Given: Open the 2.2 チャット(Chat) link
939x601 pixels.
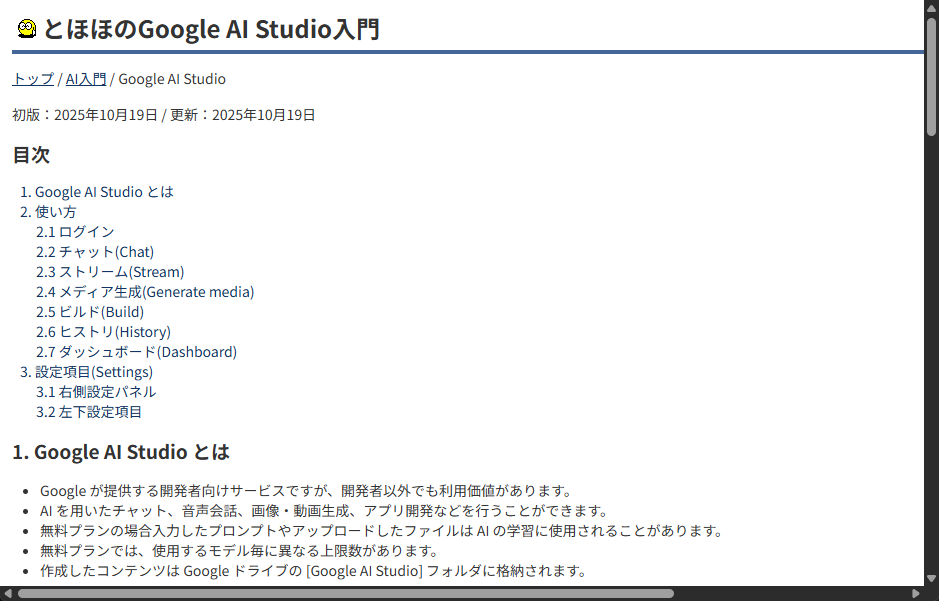Looking at the screenshot, I should [92, 251].
